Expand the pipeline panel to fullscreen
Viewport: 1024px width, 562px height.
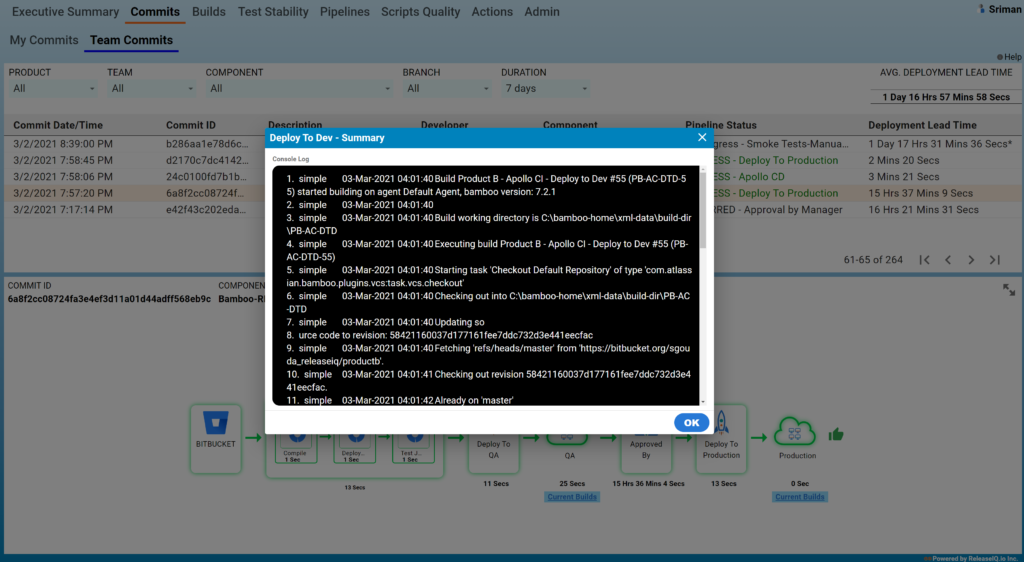(x=1009, y=289)
